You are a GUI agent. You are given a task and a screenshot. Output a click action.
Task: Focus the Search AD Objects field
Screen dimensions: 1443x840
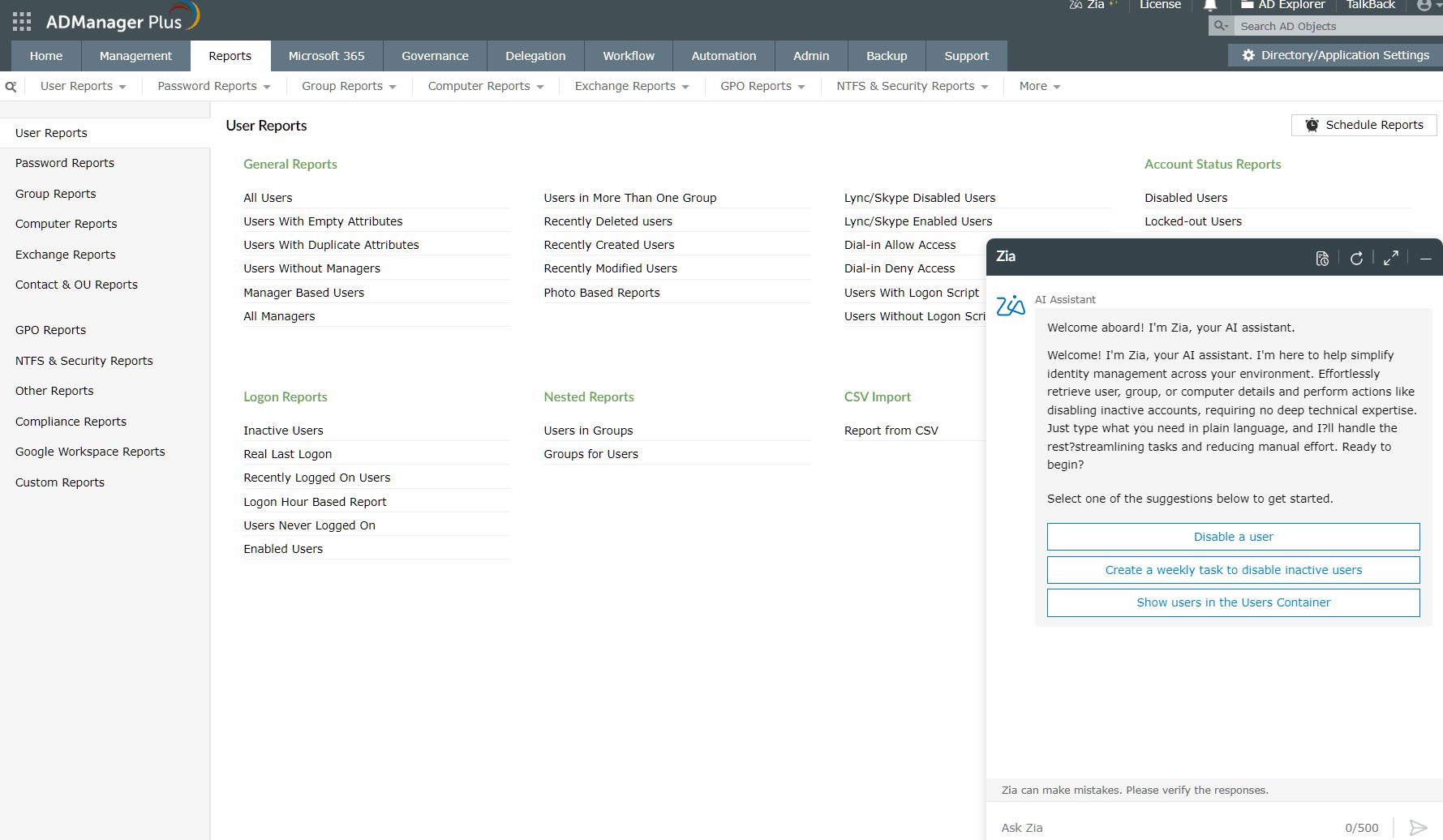pos(1337,26)
